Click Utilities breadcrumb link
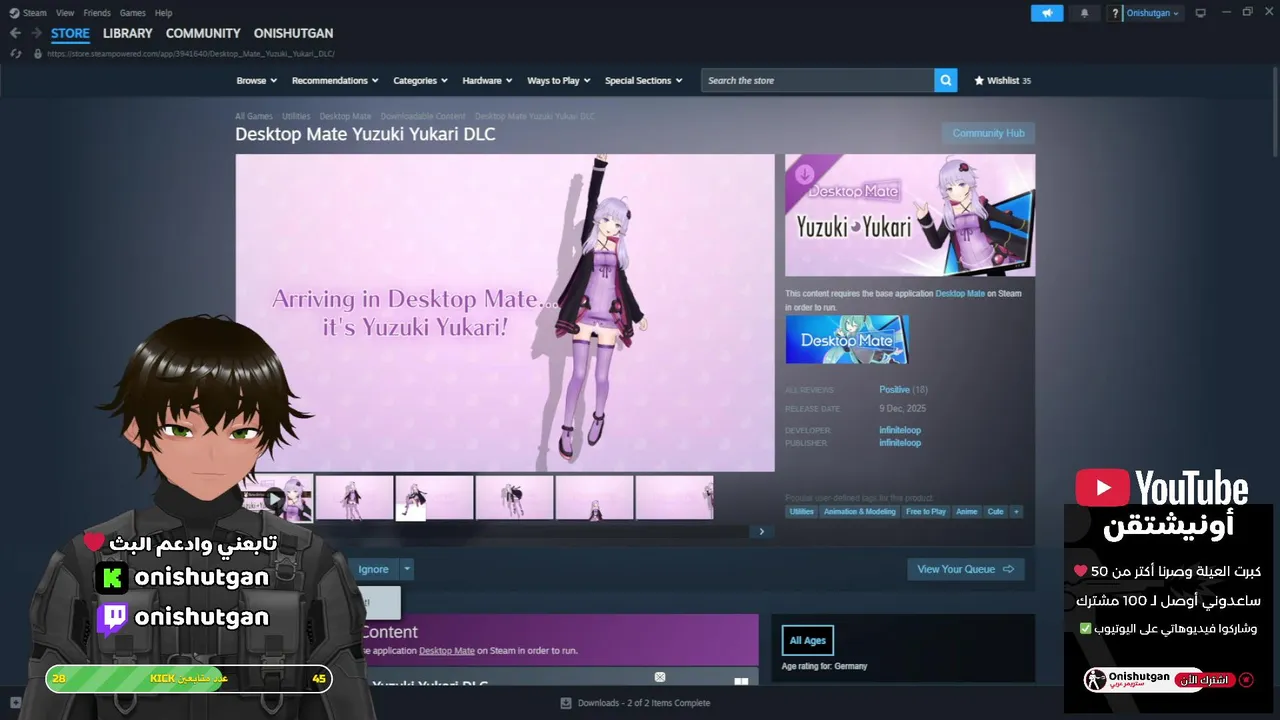Screen dimensions: 1280x720 296,116
